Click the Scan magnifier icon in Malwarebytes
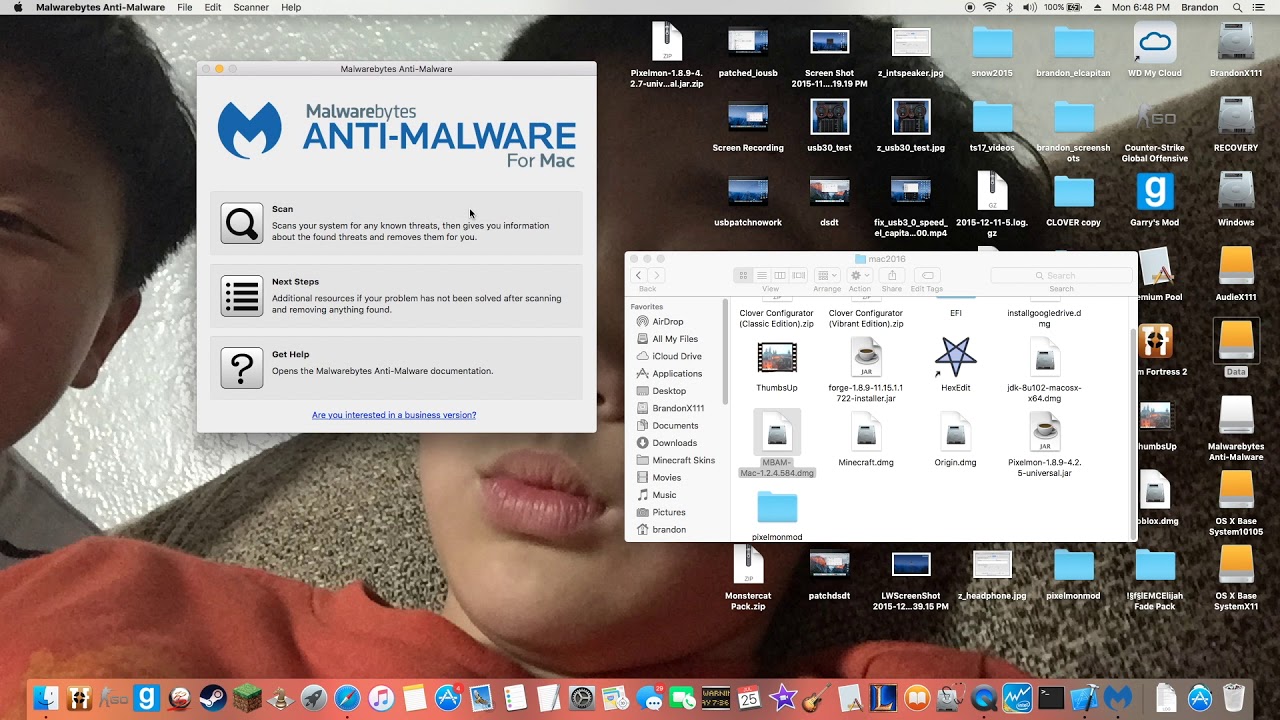Image resolution: width=1280 pixels, height=720 pixels. 242,223
